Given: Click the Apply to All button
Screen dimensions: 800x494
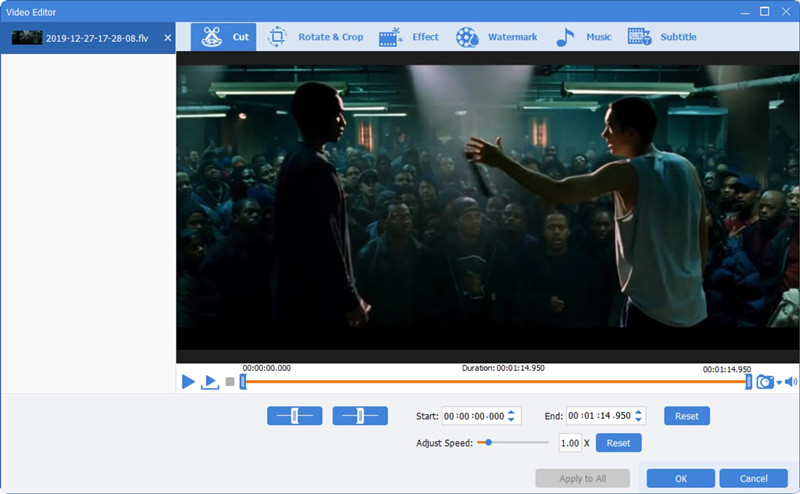Looking at the screenshot, I should pos(583,478).
